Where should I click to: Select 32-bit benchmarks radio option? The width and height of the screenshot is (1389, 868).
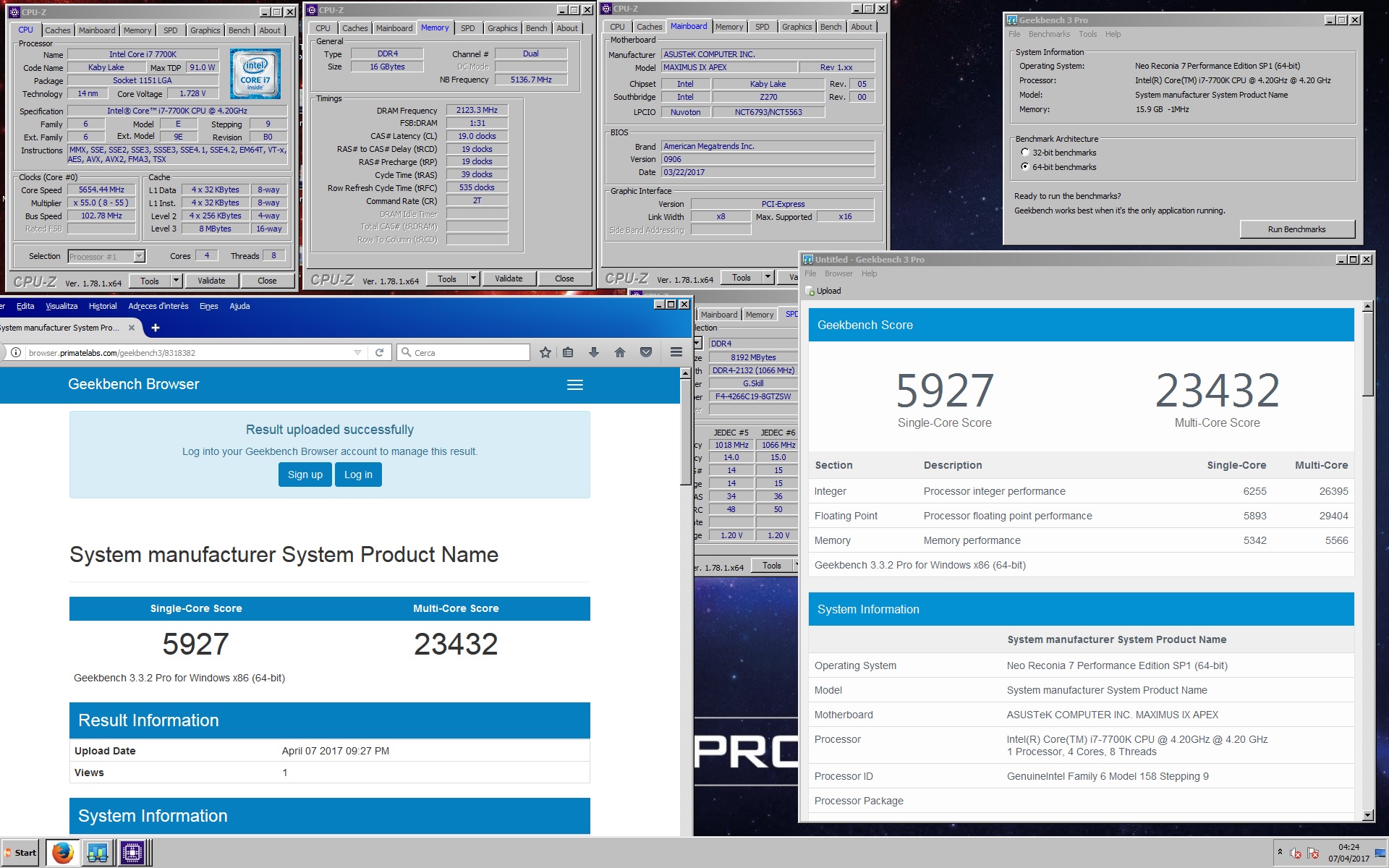1024,152
